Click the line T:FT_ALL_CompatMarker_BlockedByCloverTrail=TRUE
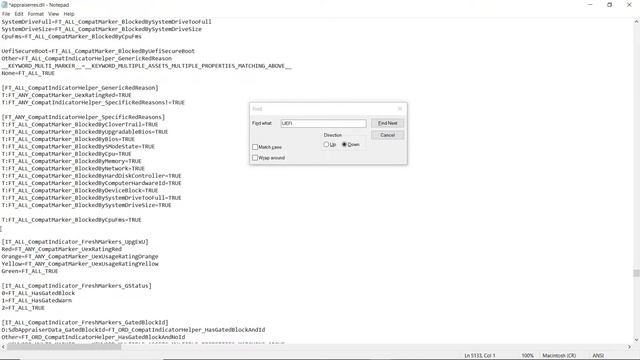 click(x=80, y=124)
